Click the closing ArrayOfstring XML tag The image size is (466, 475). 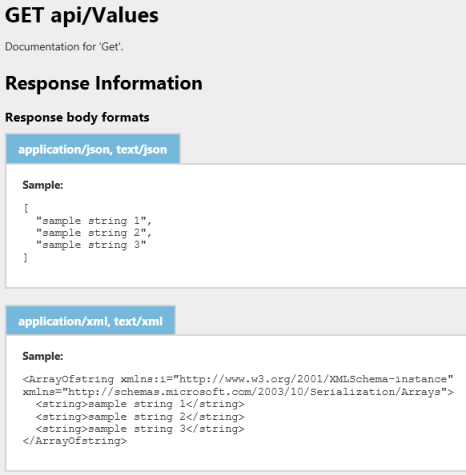coord(75,441)
